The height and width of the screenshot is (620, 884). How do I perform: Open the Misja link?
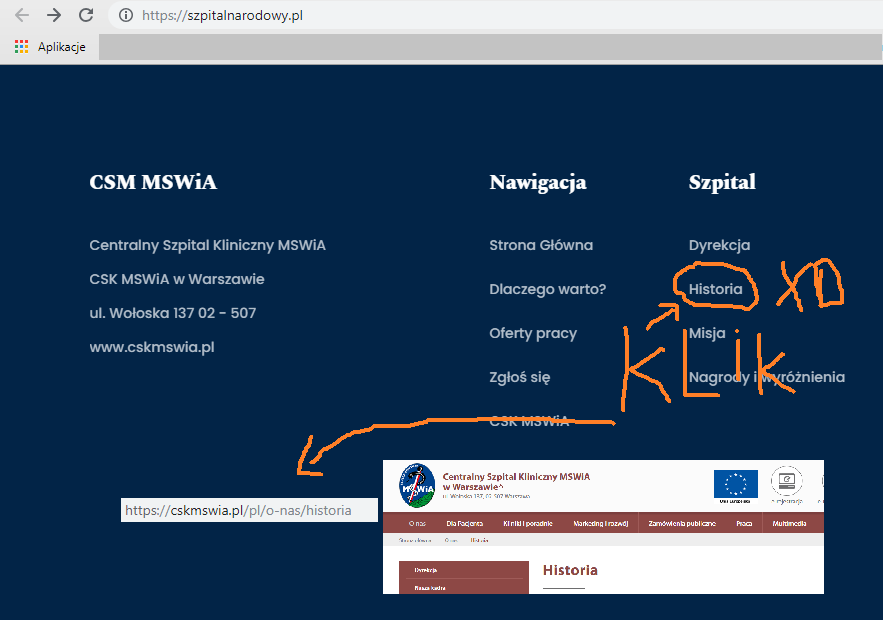707,333
